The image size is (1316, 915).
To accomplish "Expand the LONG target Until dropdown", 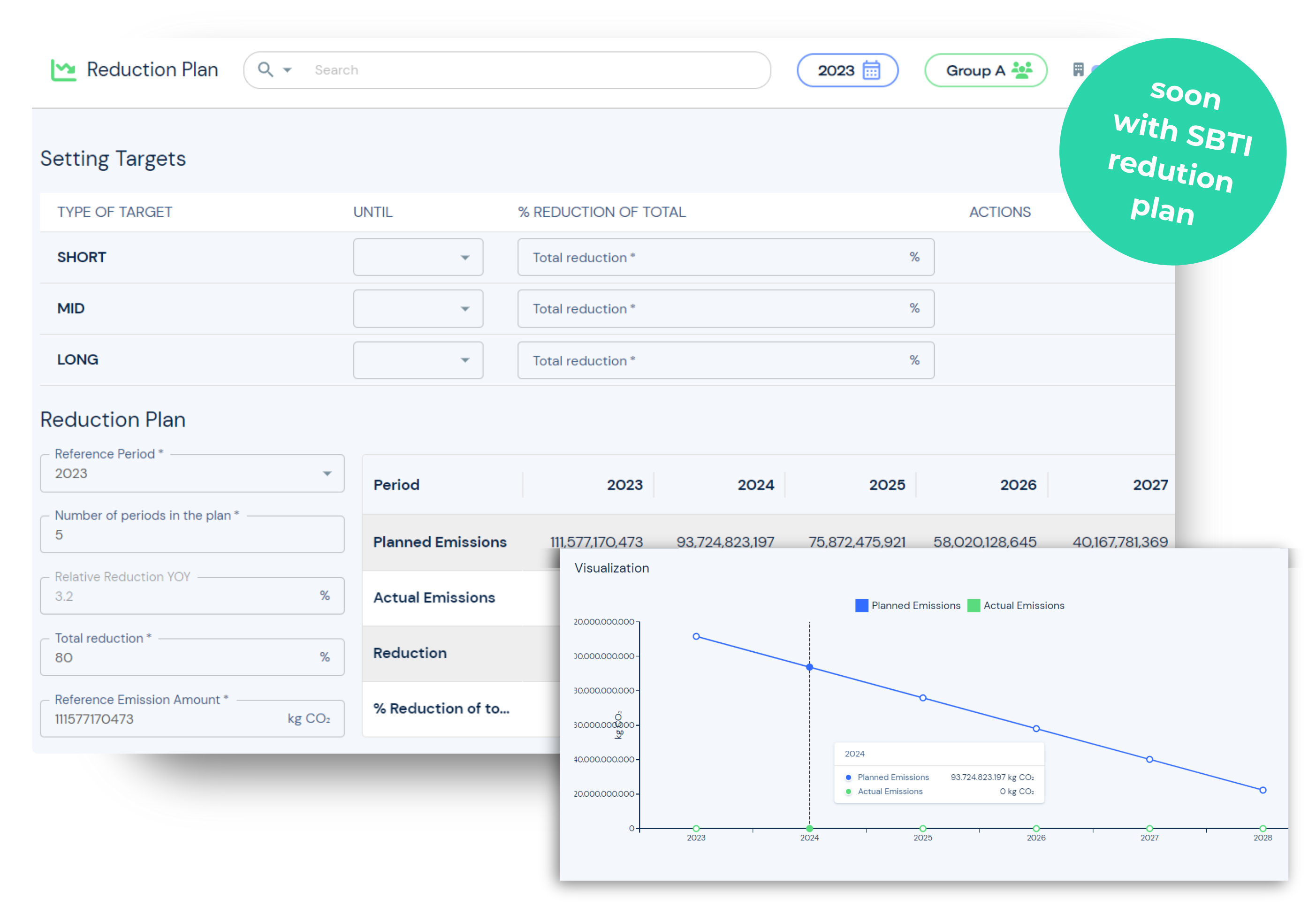I will point(418,360).
